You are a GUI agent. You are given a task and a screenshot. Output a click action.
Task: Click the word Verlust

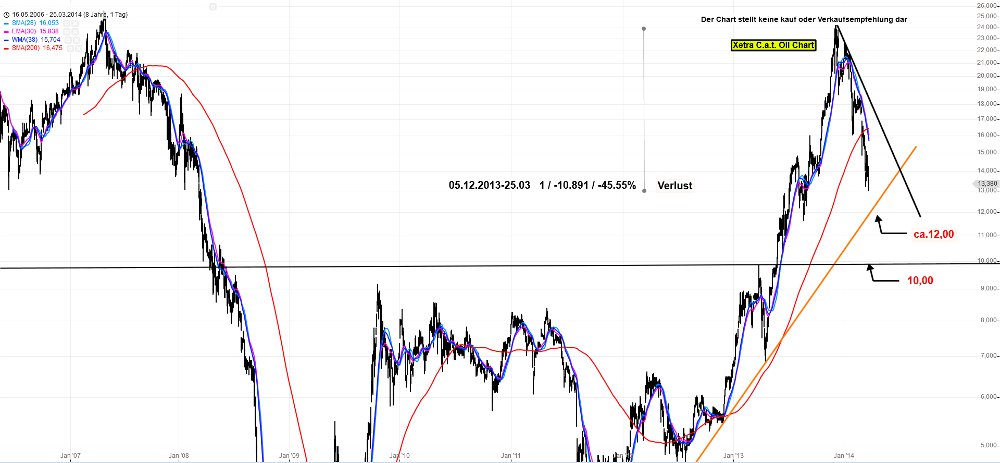[x=675, y=186]
